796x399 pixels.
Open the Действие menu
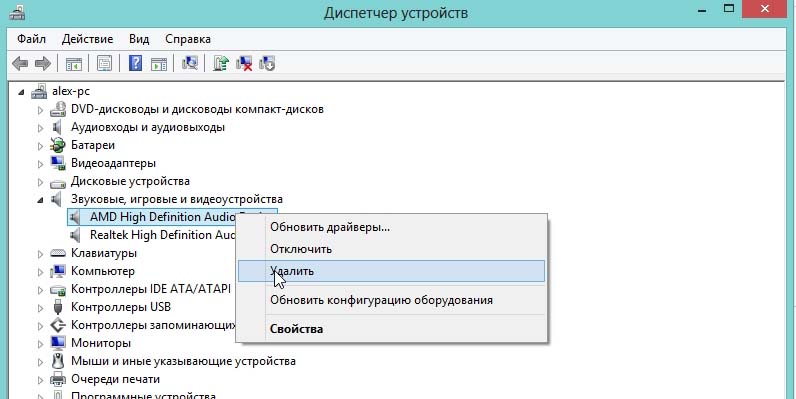(87, 39)
